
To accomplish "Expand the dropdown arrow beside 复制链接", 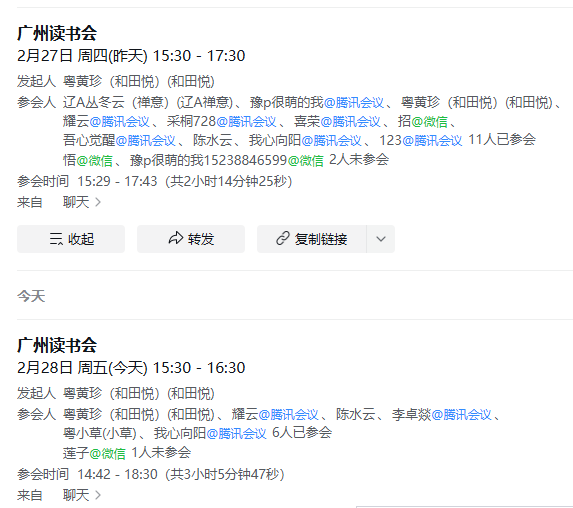I will [x=381, y=239].
